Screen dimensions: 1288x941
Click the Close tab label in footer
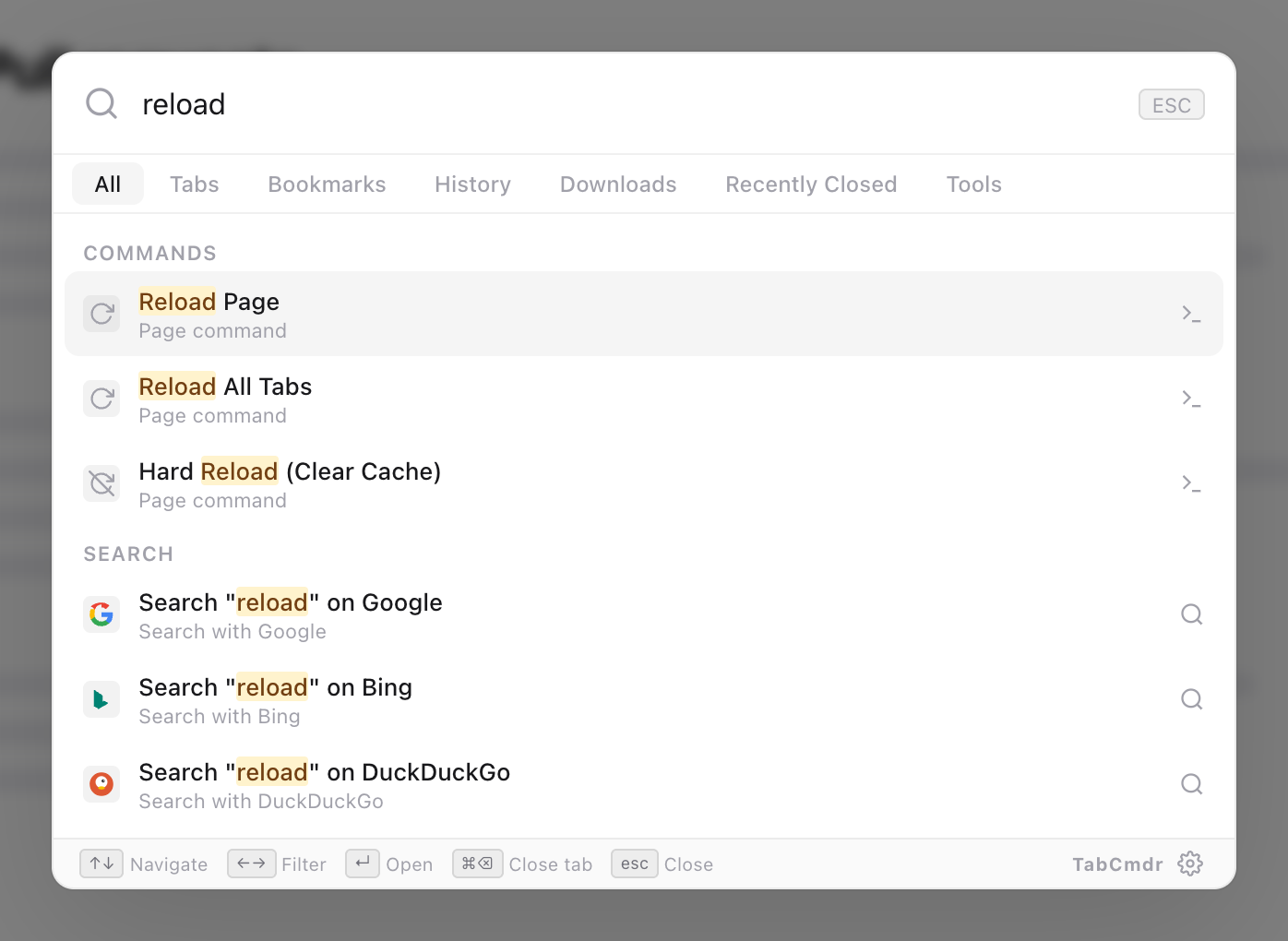[551, 864]
